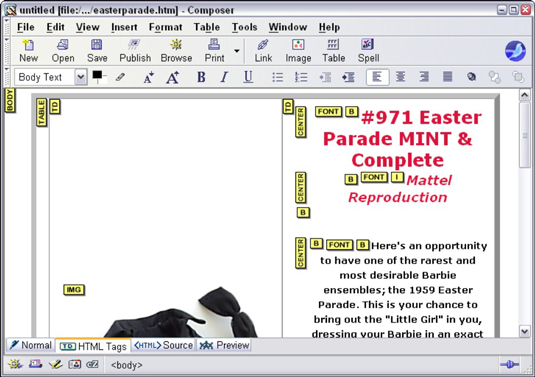The width and height of the screenshot is (535, 377).
Task: Select FONT tag before #971 heading
Action: click(328, 112)
